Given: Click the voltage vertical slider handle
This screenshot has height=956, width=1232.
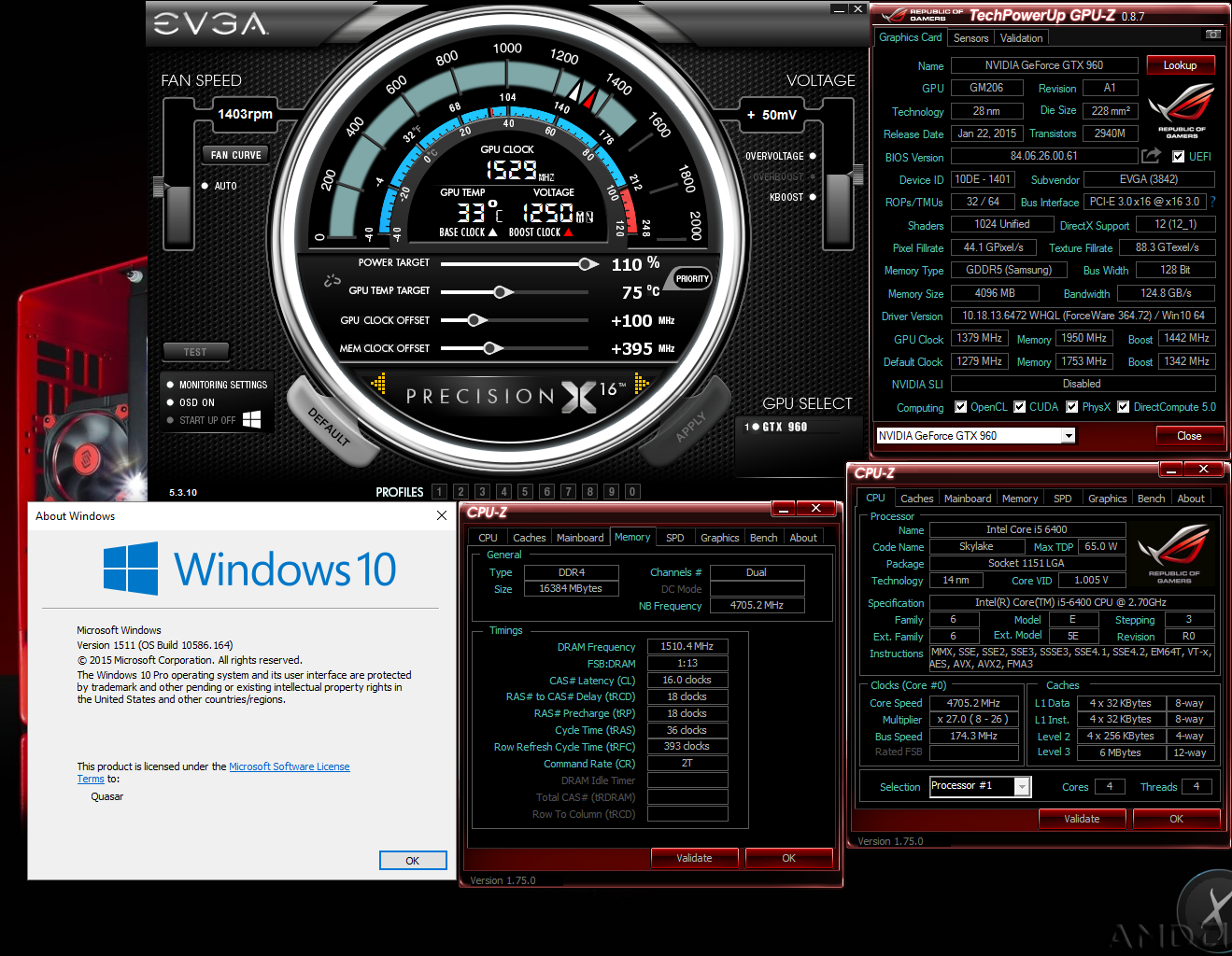Looking at the screenshot, I should (857, 174).
